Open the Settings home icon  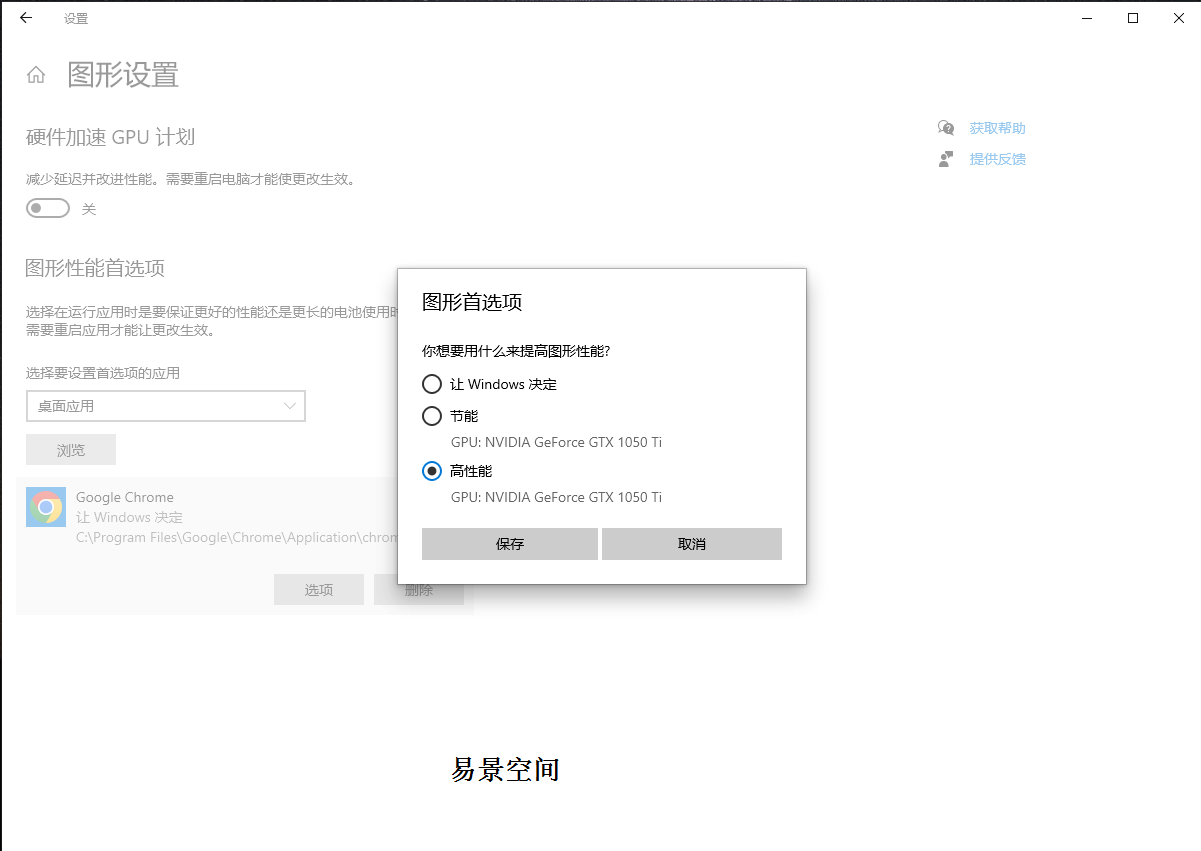click(x=36, y=75)
